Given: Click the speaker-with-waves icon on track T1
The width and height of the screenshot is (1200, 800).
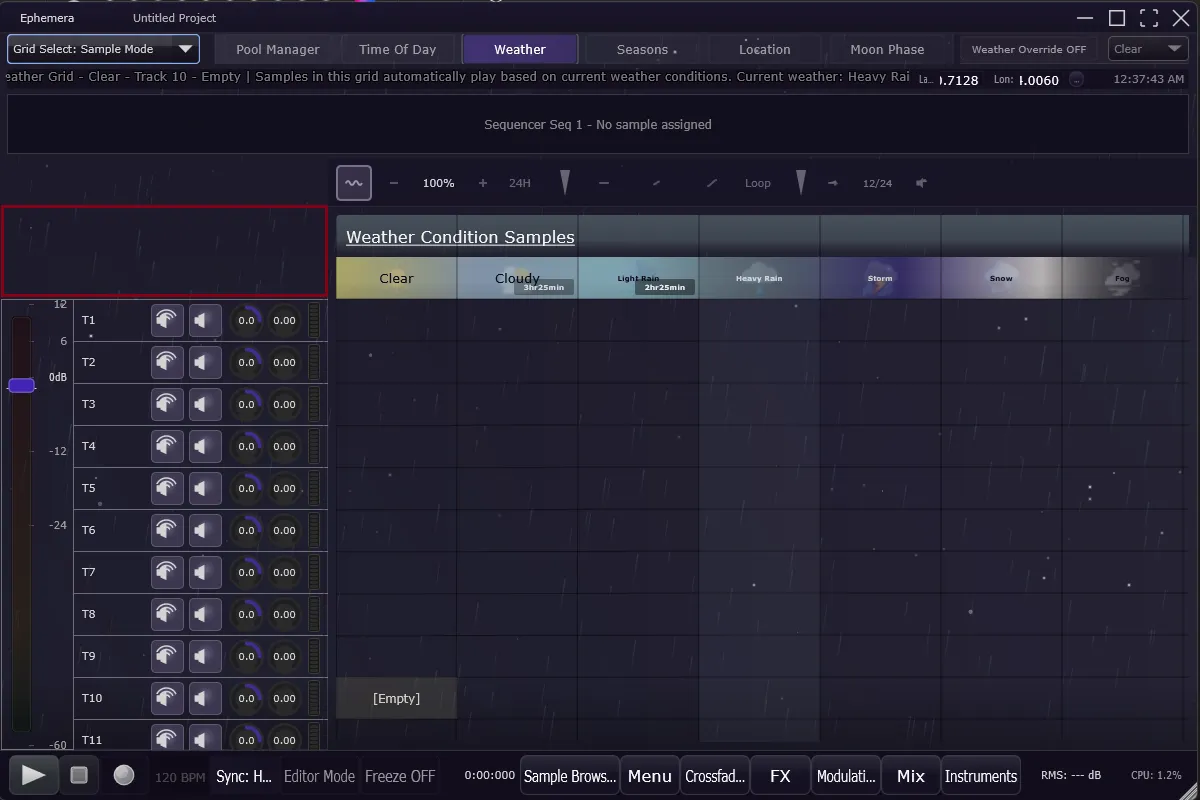Looking at the screenshot, I should click(x=167, y=320).
